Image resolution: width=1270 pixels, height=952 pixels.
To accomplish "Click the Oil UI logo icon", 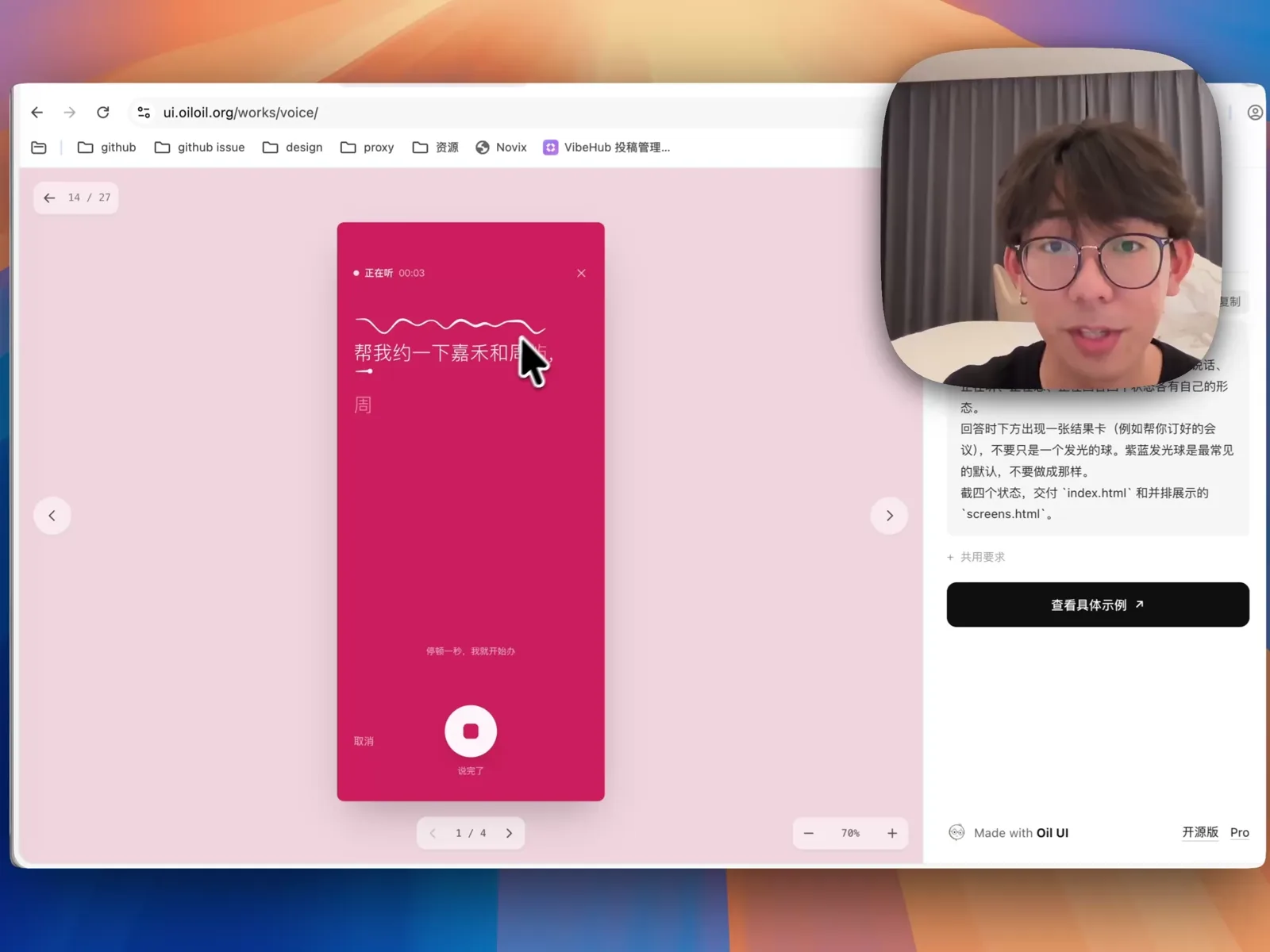I will (956, 832).
